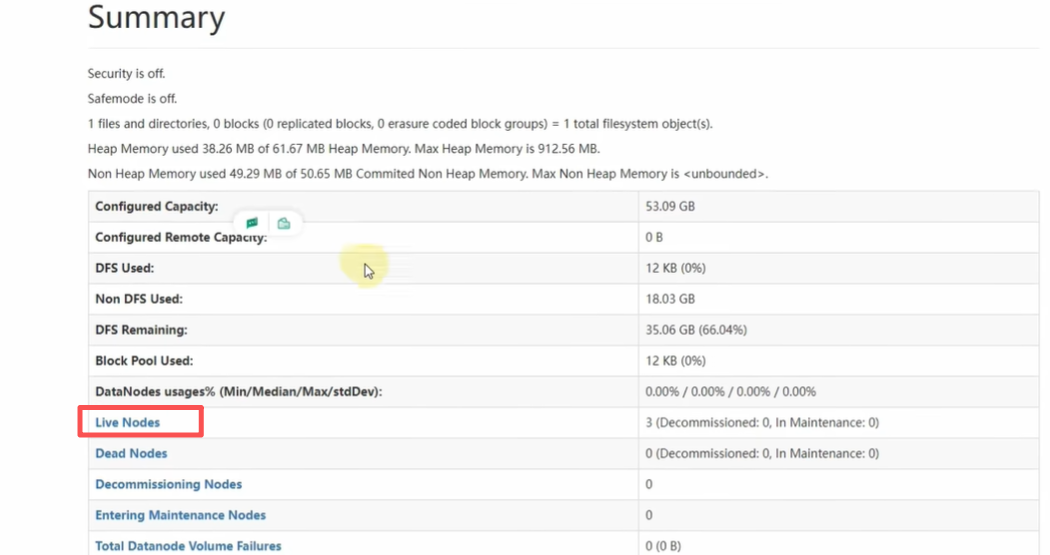Select the Live Nodes count '3 (Decommissioned: 0...'
The image size is (1050, 555).
tap(762, 422)
